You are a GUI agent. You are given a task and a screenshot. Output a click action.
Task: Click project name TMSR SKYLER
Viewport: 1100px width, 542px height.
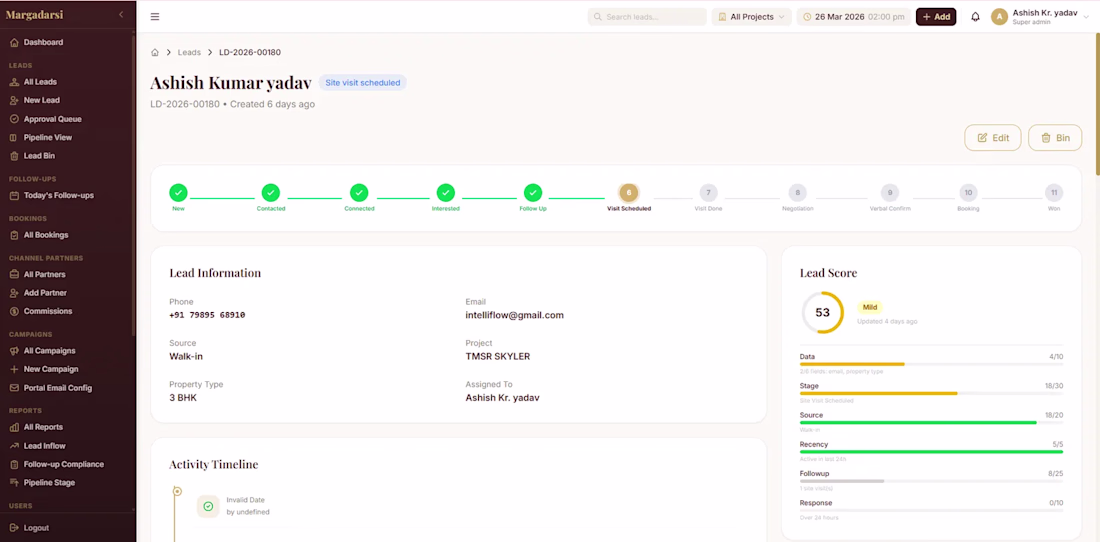[497, 356]
